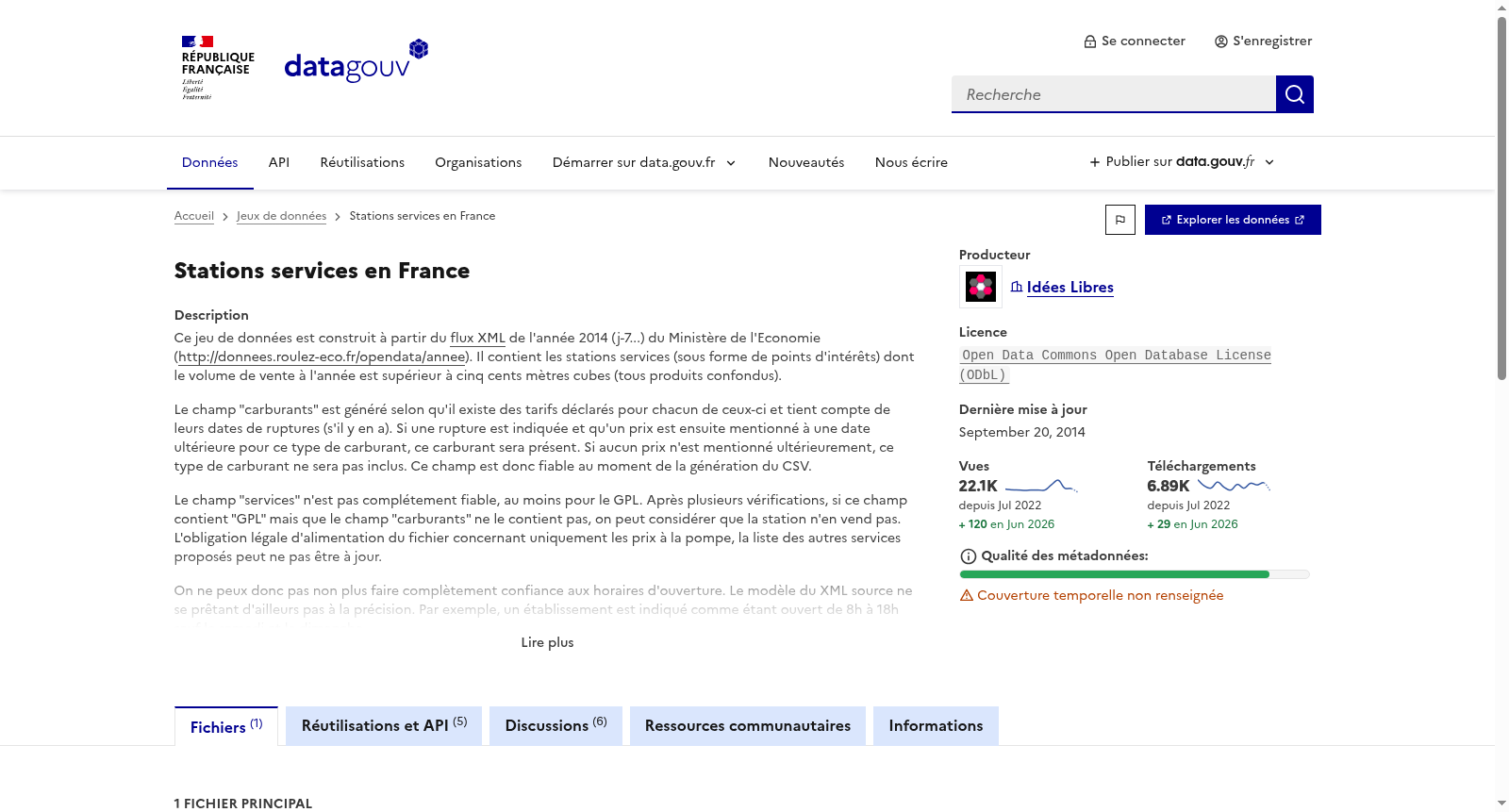Click the Vues sparkline chart
This screenshot has height=812, width=1509.
1041,486
